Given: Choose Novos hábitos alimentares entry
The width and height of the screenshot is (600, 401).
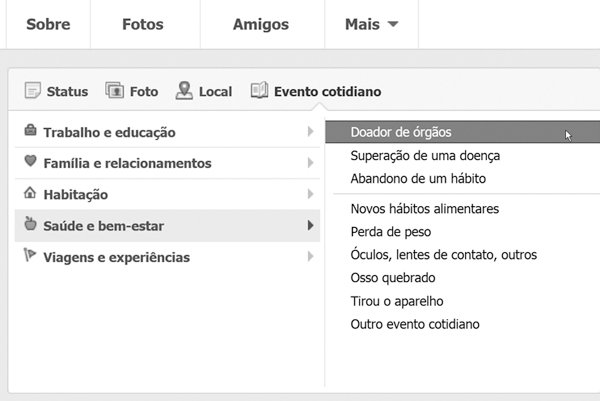Looking at the screenshot, I should [x=425, y=209].
